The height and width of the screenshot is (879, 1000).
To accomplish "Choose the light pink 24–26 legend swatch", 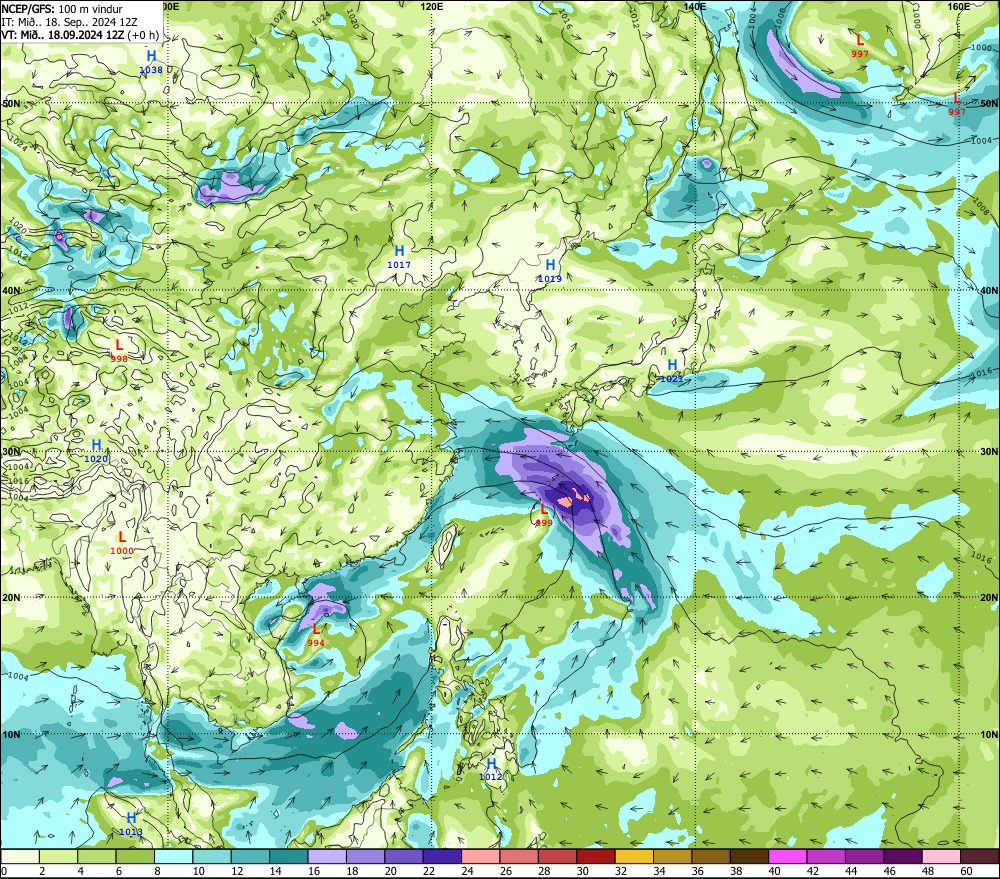I will [481, 857].
